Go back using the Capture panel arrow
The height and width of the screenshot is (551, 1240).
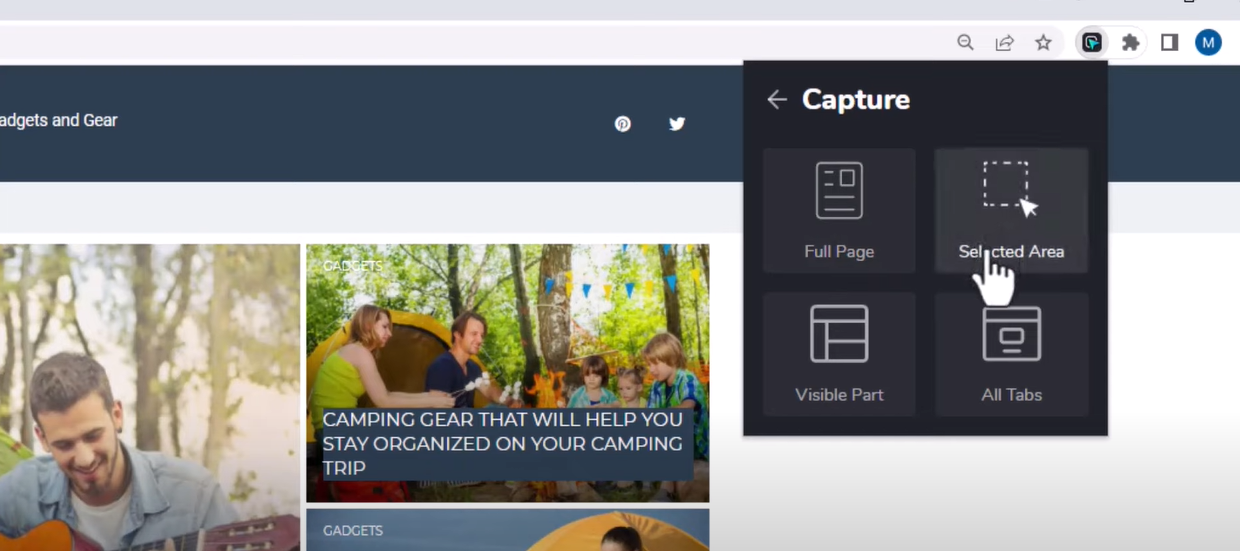(777, 99)
